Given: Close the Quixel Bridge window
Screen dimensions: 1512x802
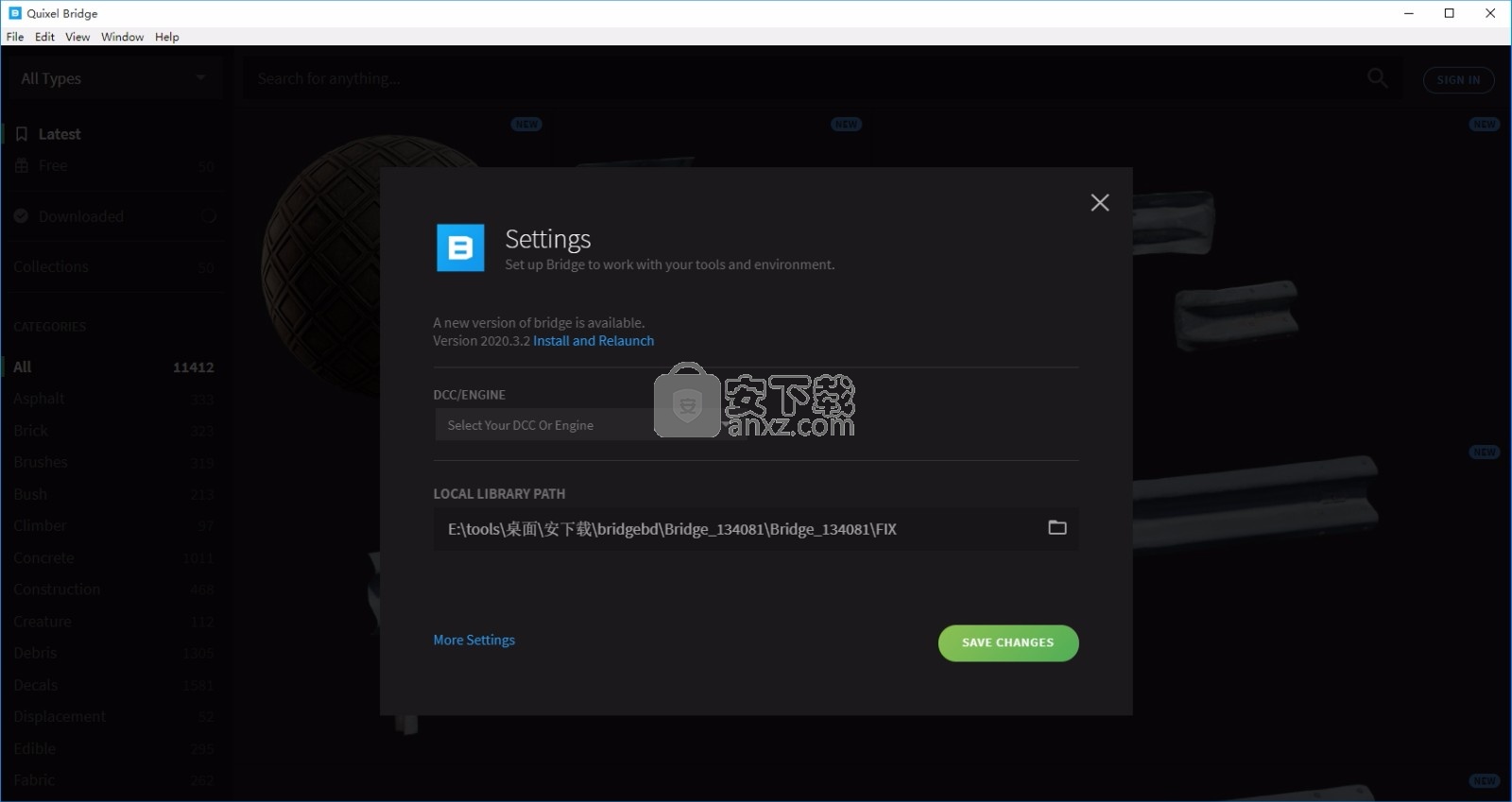Looking at the screenshot, I should [x=1490, y=13].
